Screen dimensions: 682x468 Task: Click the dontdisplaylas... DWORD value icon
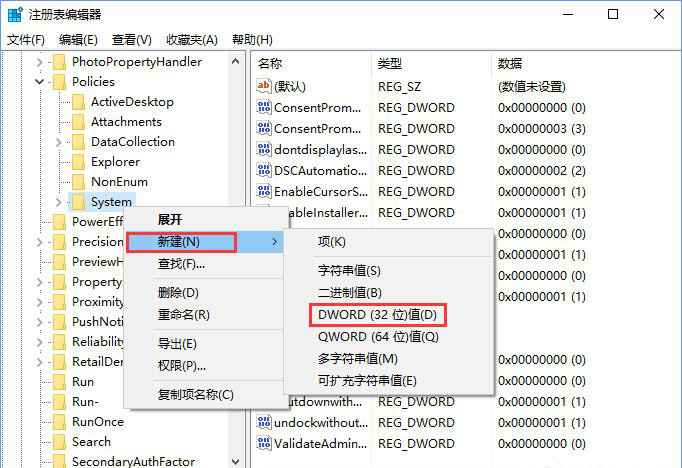click(x=264, y=150)
